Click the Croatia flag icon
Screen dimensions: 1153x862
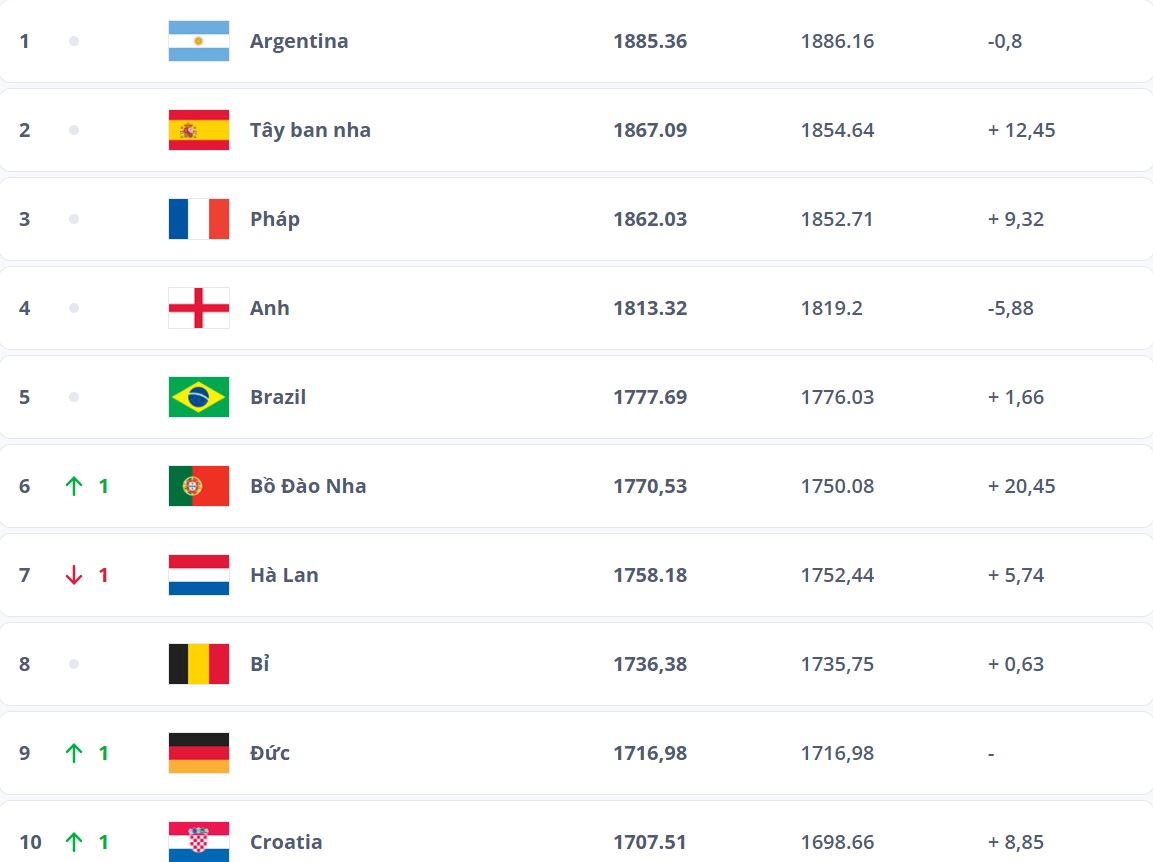coord(199,842)
